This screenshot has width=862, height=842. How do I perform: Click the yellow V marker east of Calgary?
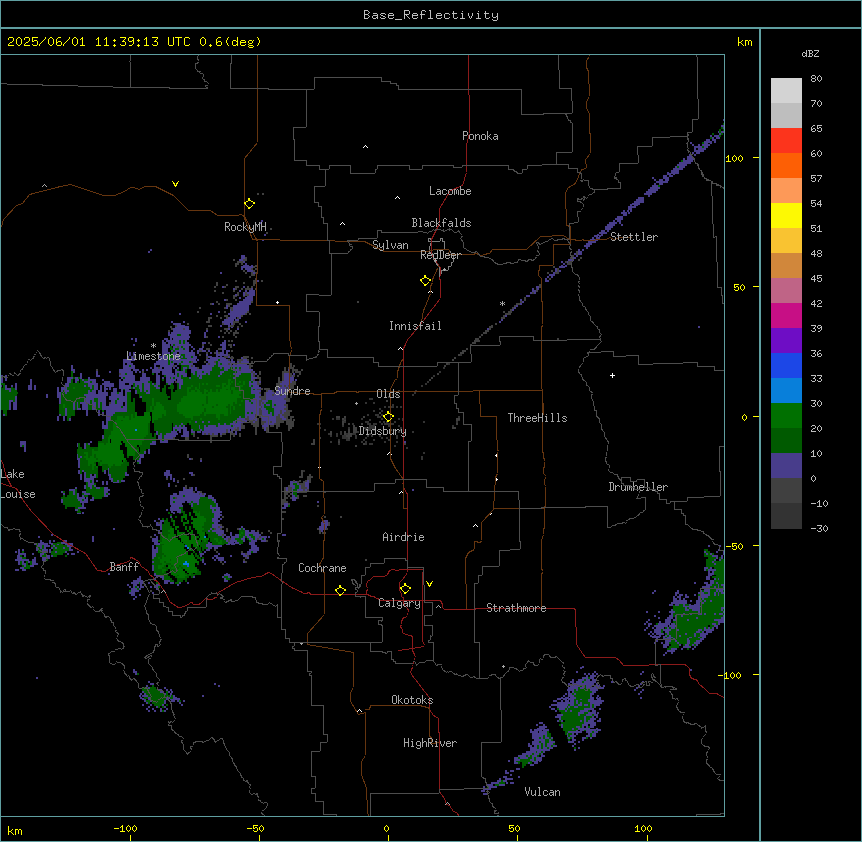pos(429,584)
